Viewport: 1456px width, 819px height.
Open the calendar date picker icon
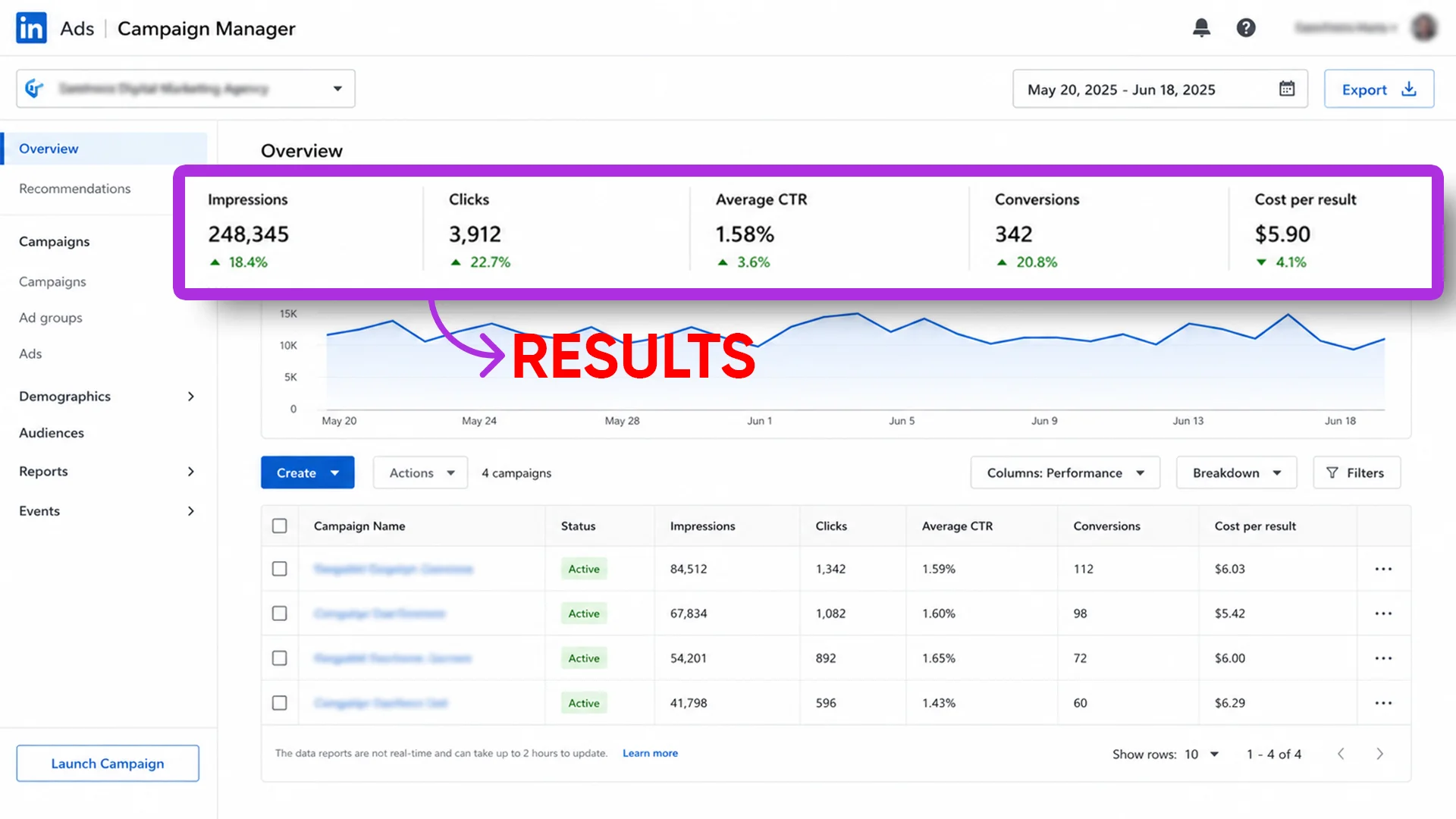pyautogui.click(x=1287, y=89)
